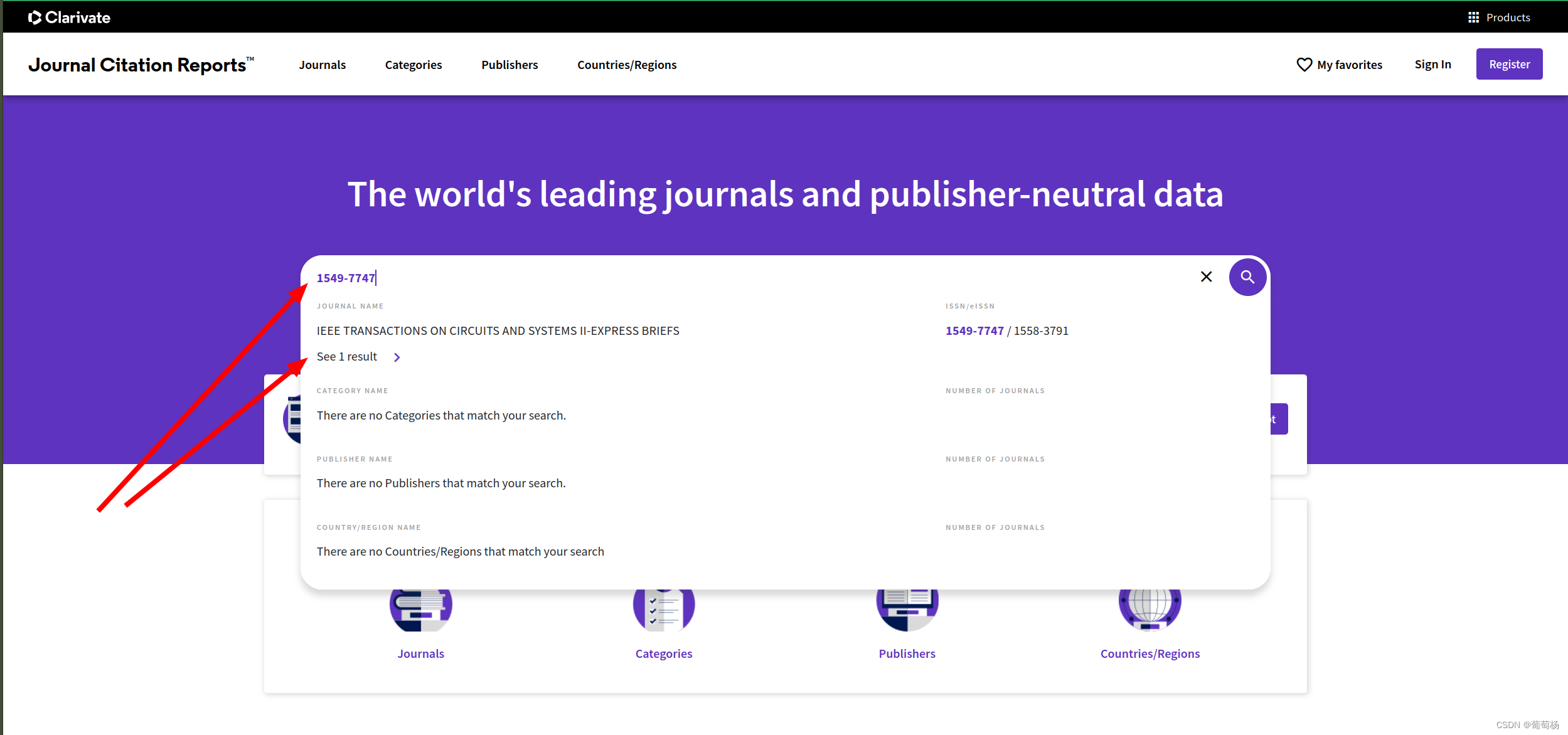
Task: Select IEEE Transactions on Circuits journal result
Action: pos(498,330)
